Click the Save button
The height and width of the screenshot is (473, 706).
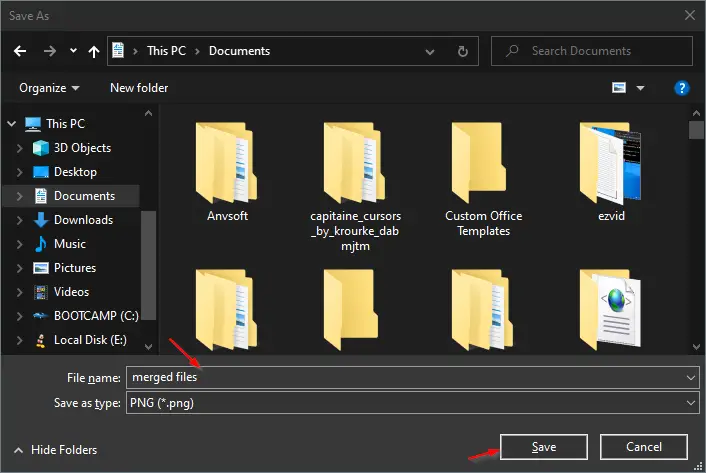[x=543, y=447]
